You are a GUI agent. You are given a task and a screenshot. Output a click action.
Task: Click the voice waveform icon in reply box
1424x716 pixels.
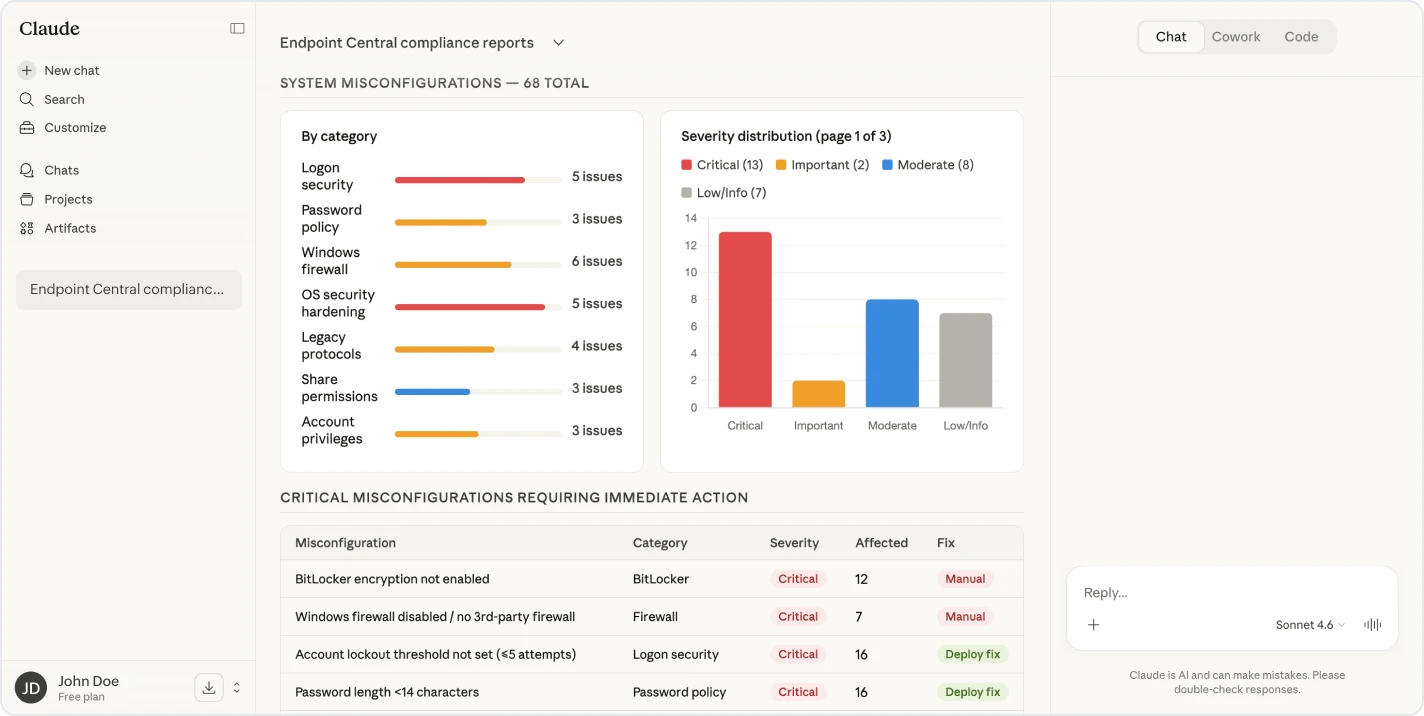1373,625
